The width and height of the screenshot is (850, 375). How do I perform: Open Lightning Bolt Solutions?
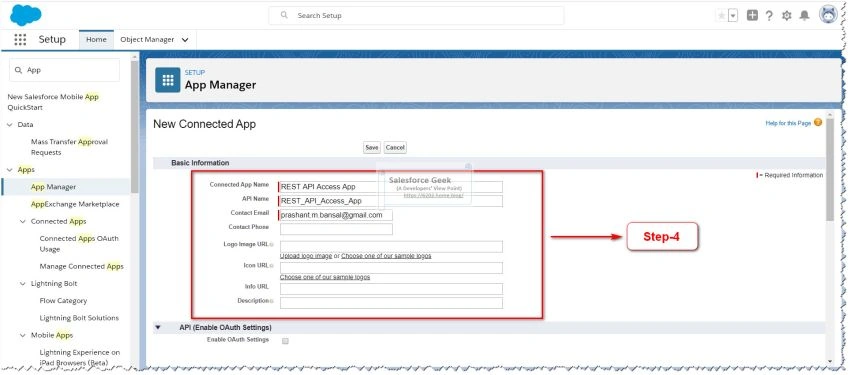point(79,318)
